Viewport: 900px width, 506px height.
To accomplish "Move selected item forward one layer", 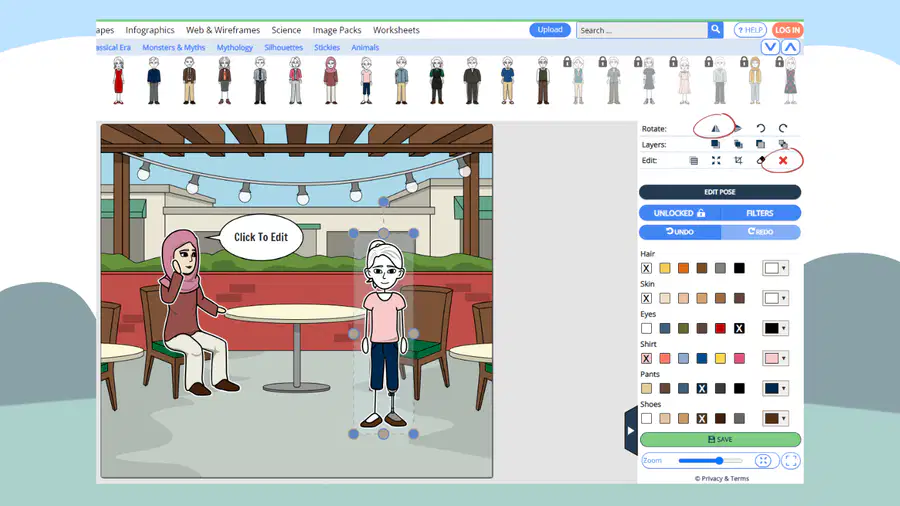I will [738, 144].
